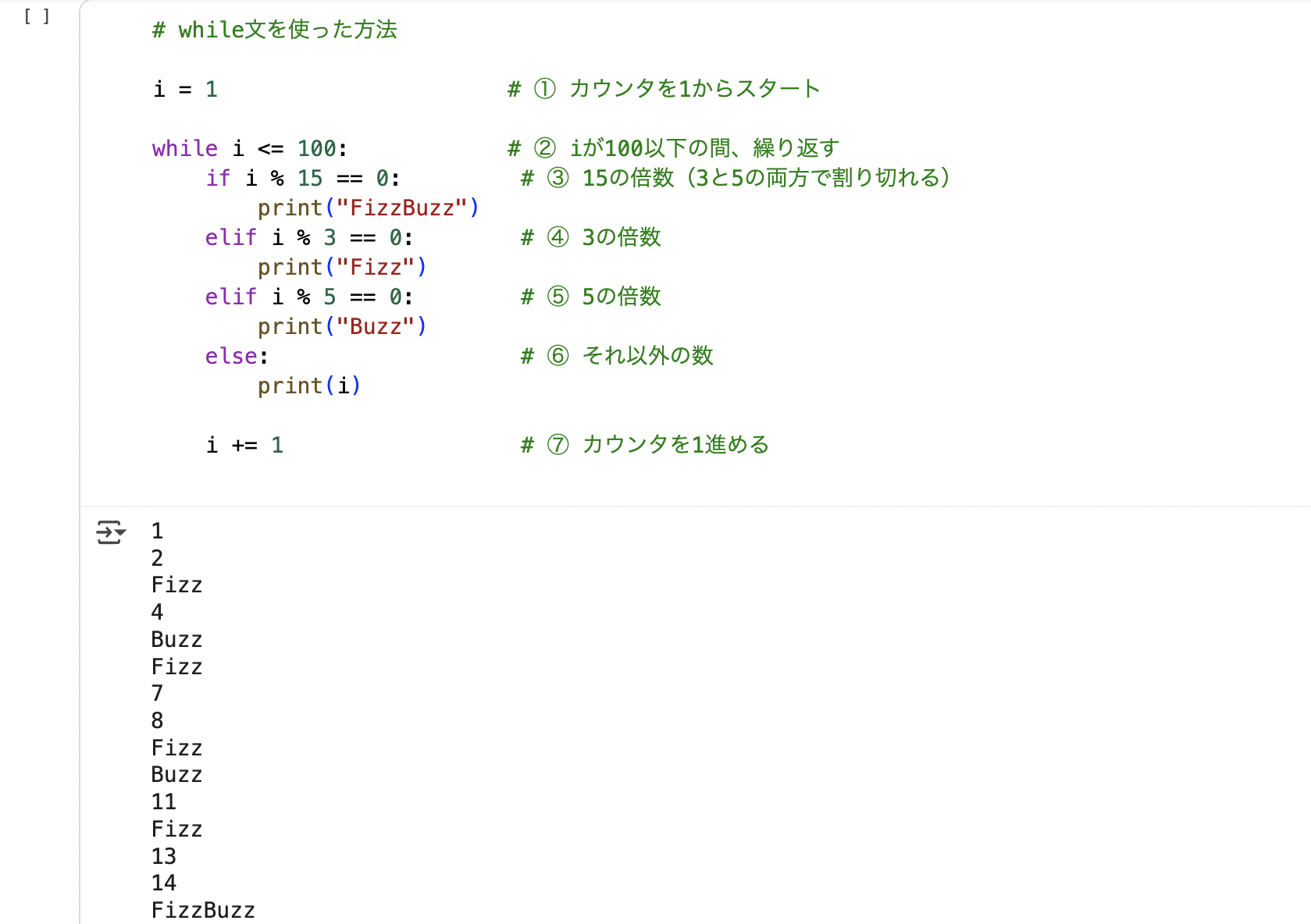Screen dimensions: 1311x924
Task: Place cursor on the 'while文を使った方法' title comment
Action: click(x=275, y=30)
